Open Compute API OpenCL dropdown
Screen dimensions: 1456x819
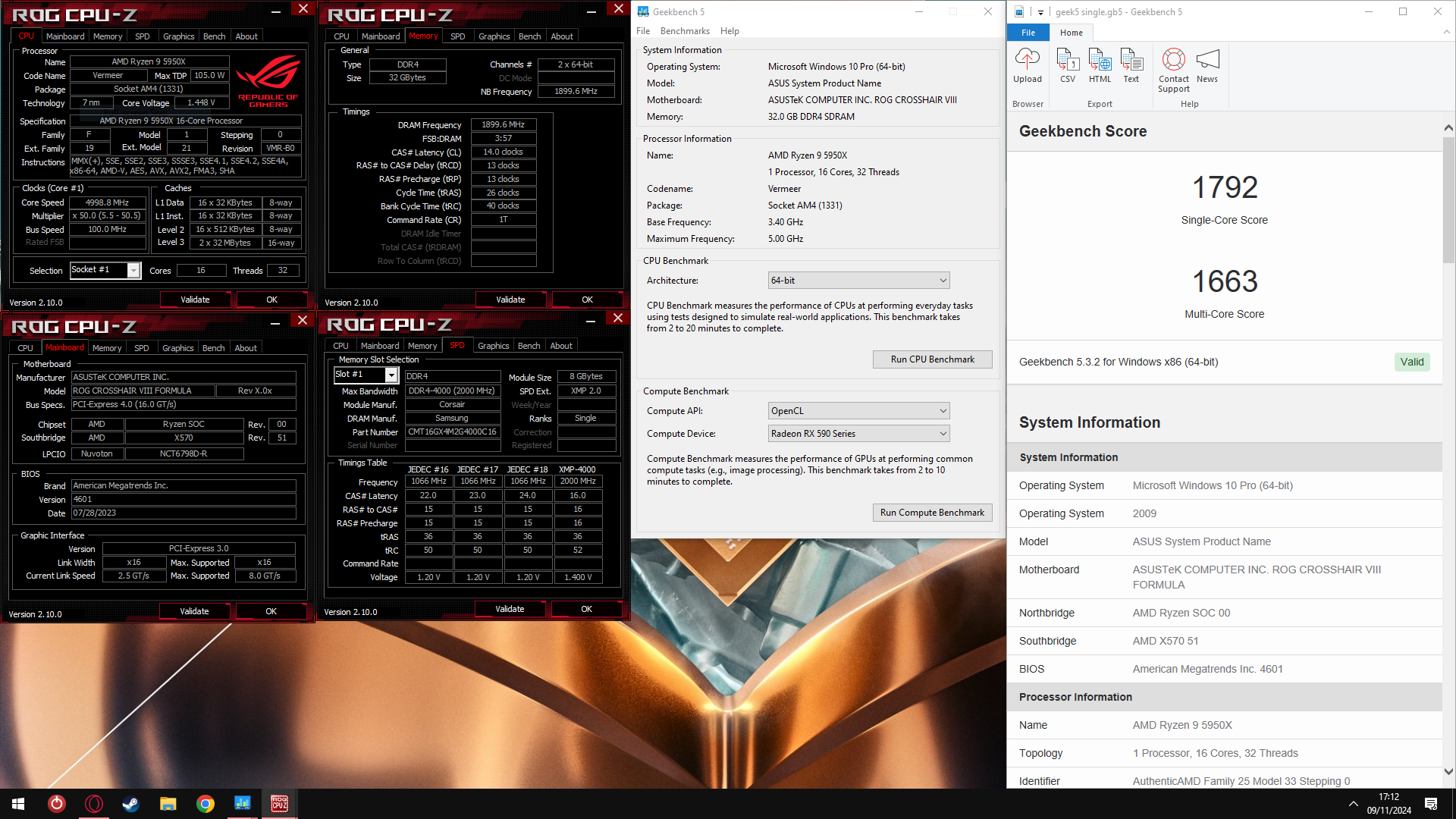(858, 411)
